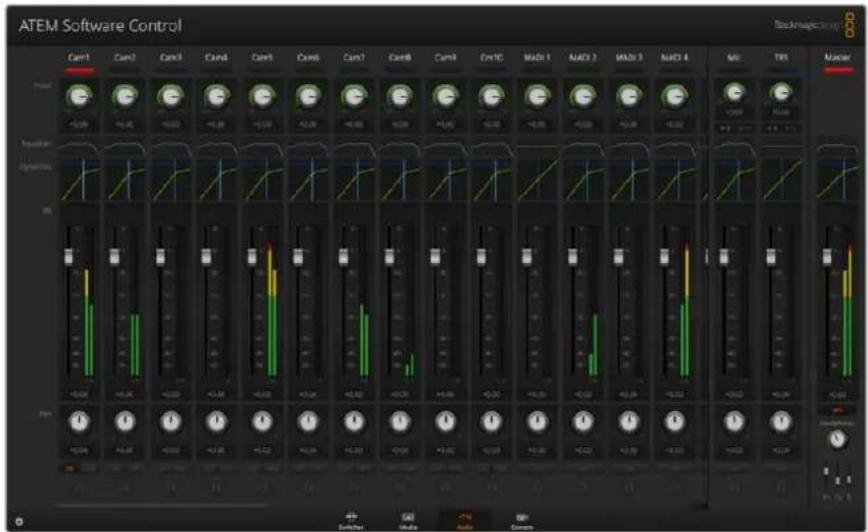Select the Mic channel label
Screen dimensions: 868x532
pos(734,58)
